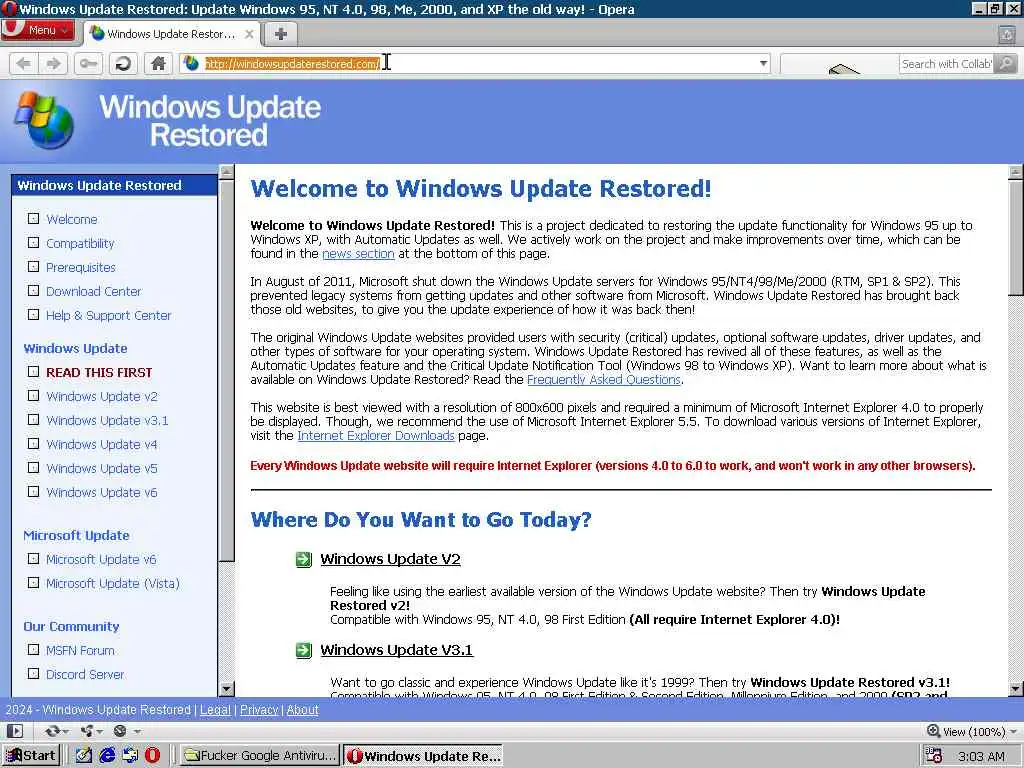
Task: Open the Opera Link sync status dropdown
Action: point(56,731)
